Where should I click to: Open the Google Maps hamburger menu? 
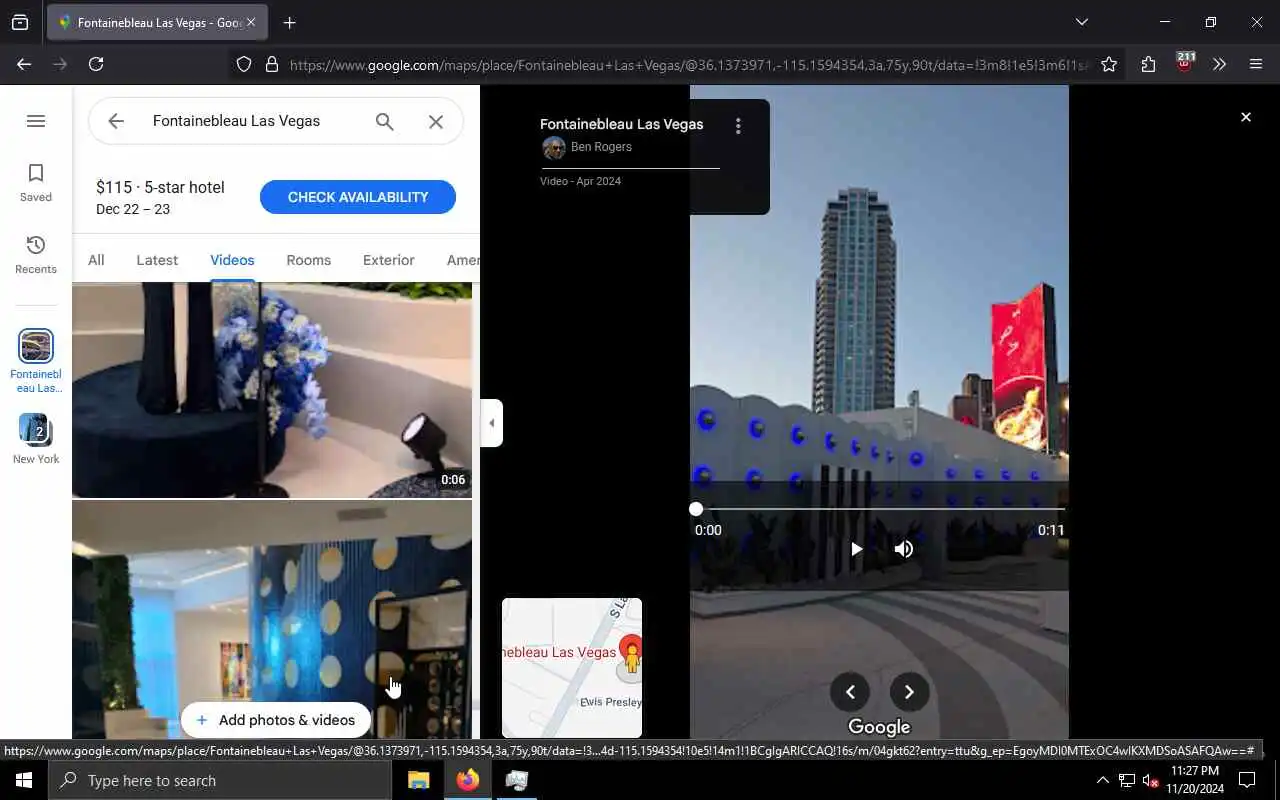[x=36, y=121]
